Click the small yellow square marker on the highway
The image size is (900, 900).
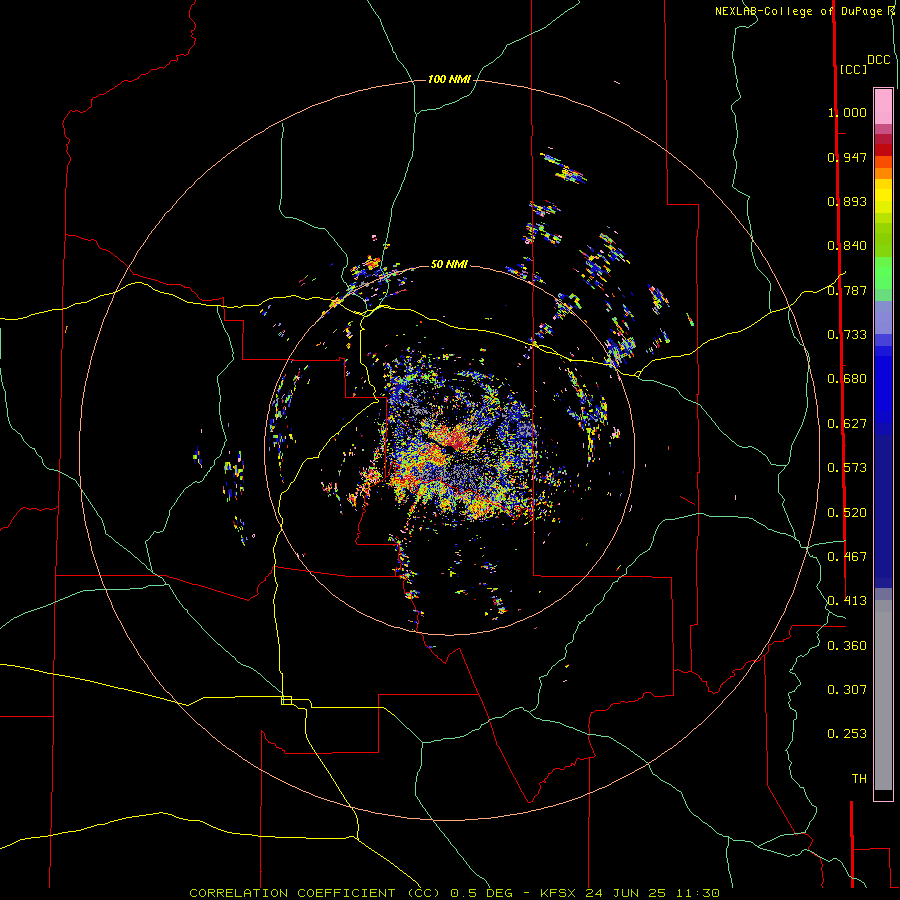286,700
